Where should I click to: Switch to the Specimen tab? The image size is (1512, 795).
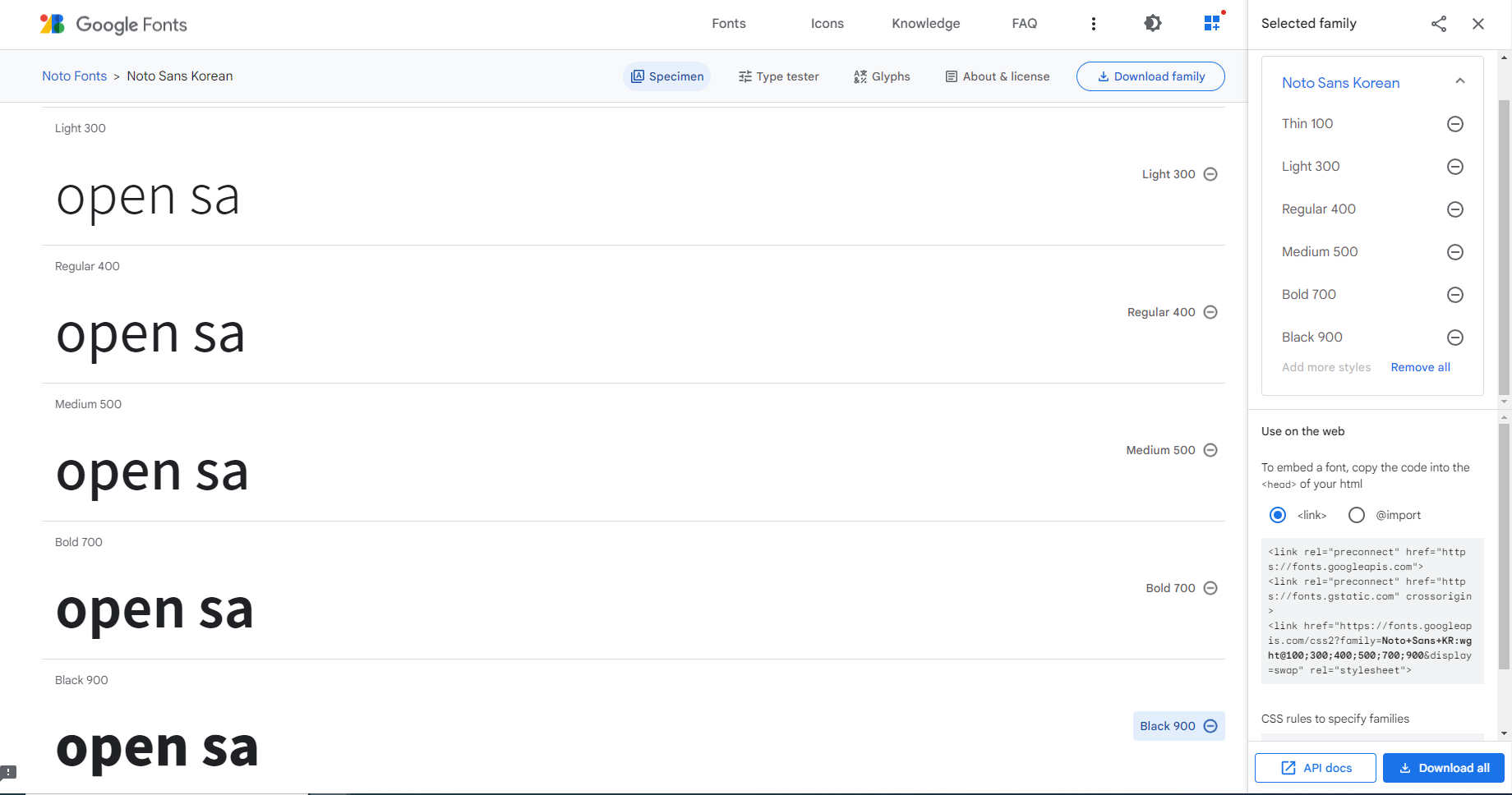point(666,76)
